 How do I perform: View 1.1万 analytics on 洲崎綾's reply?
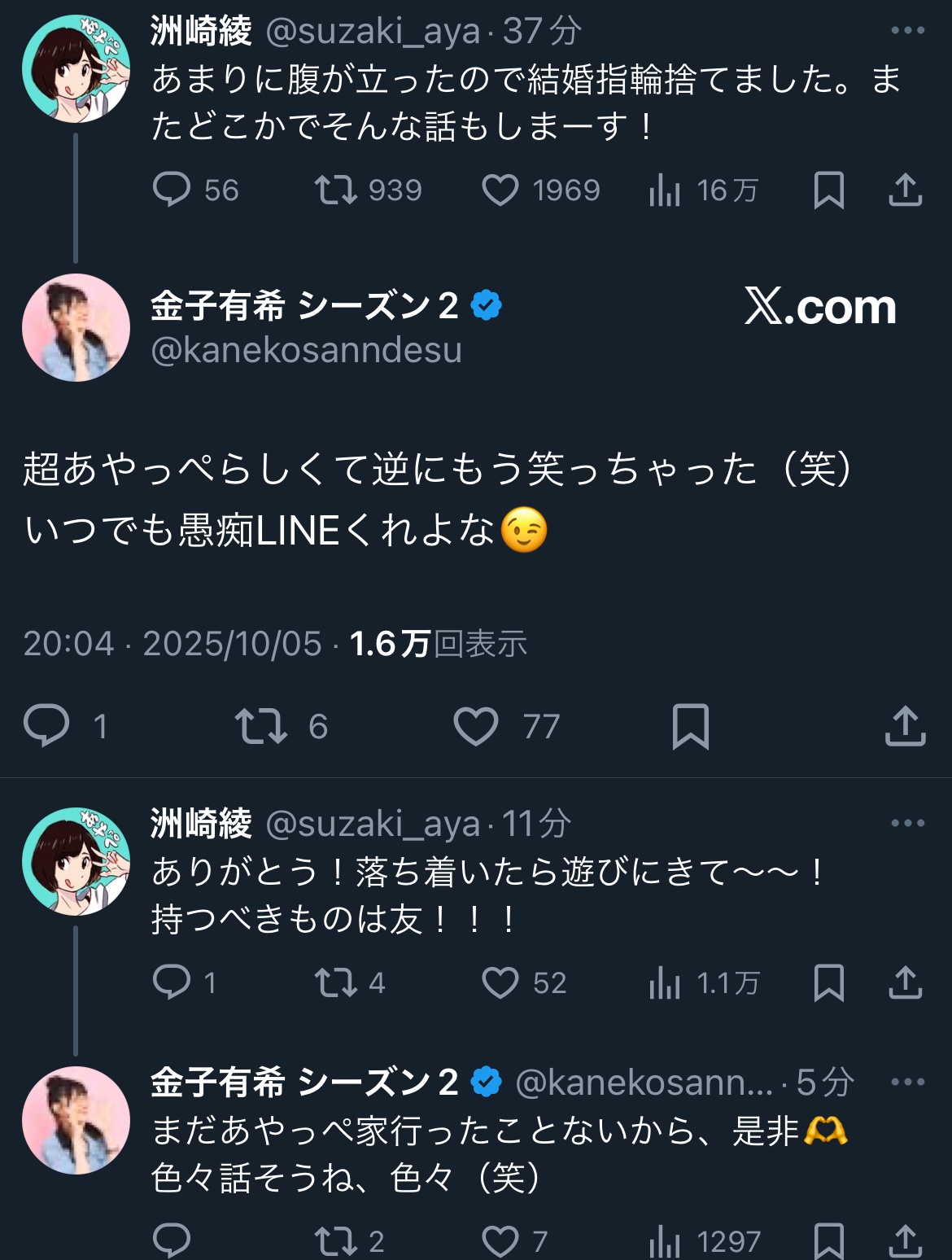665,983
